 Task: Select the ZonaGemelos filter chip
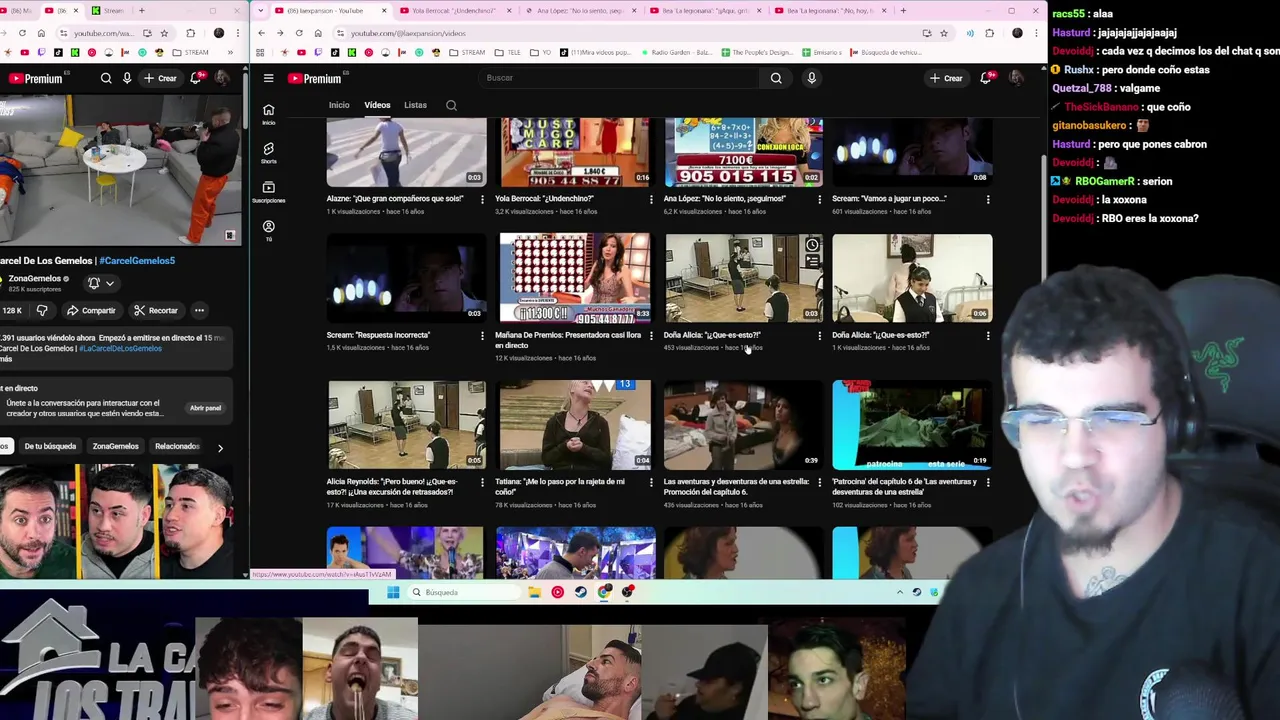point(116,446)
